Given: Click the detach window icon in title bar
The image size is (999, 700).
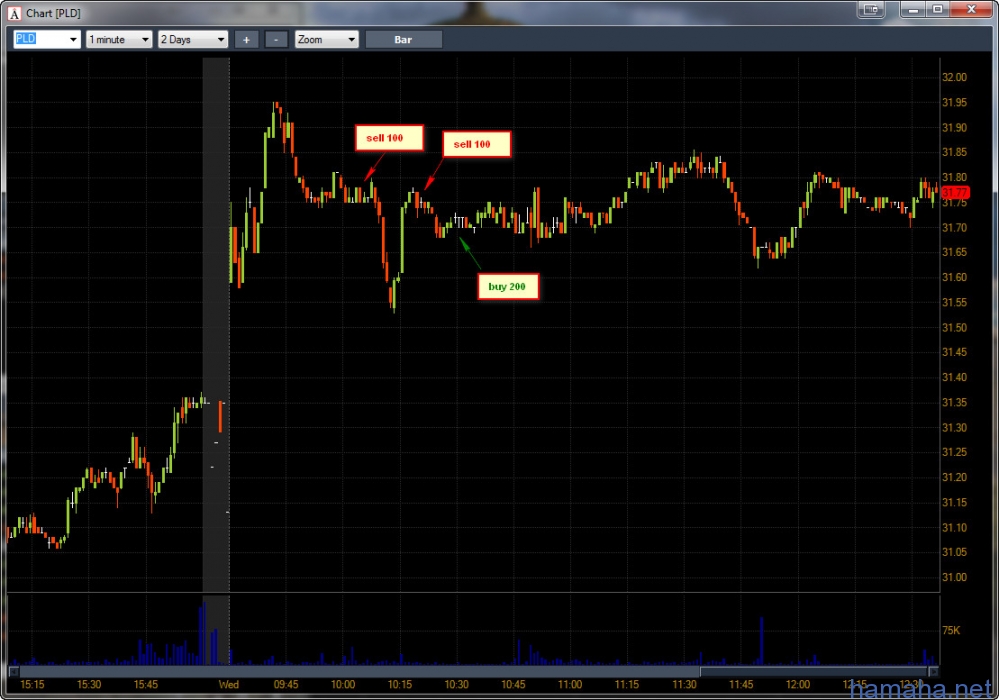Looking at the screenshot, I should coord(871,10).
